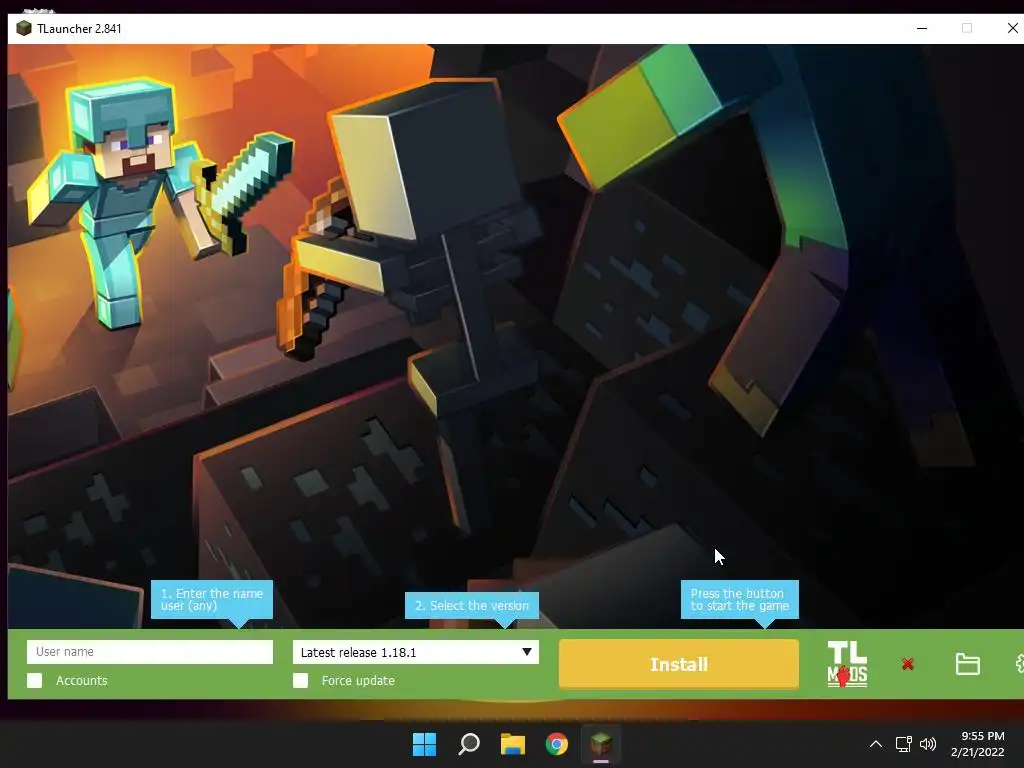Open File Explorer from taskbar
Image resolution: width=1024 pixels, height=768 pixels.
[x=513, y=744]
